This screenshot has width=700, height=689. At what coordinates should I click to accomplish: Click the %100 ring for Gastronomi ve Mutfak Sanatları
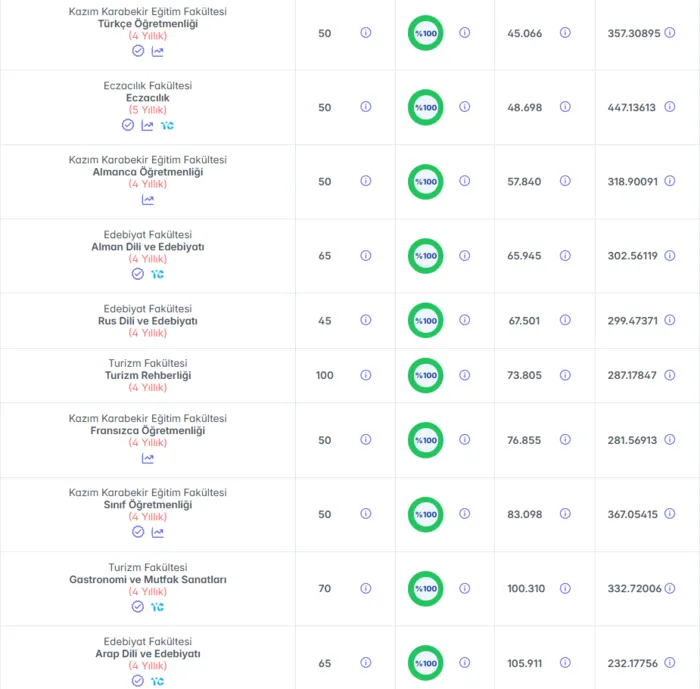(x=425, y=589)
